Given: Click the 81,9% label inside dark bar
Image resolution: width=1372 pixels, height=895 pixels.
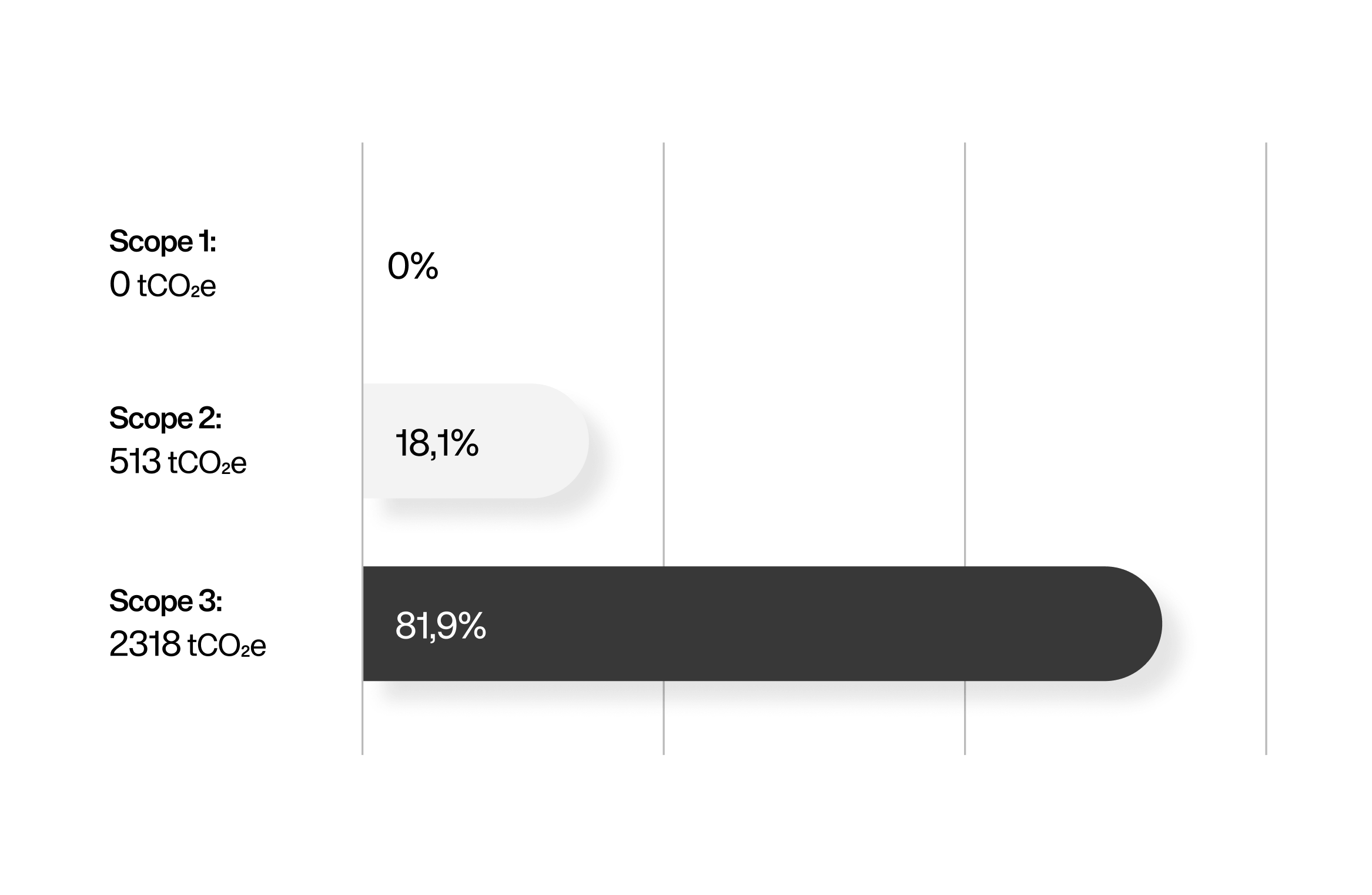Looking at the screenshot, I should pos(441,625).
